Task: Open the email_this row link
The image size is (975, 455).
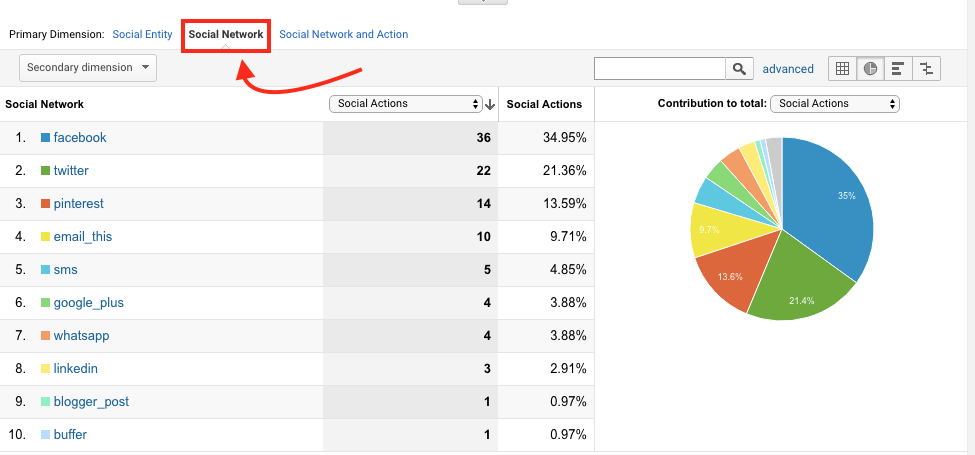Action: [x=83, y=236]
